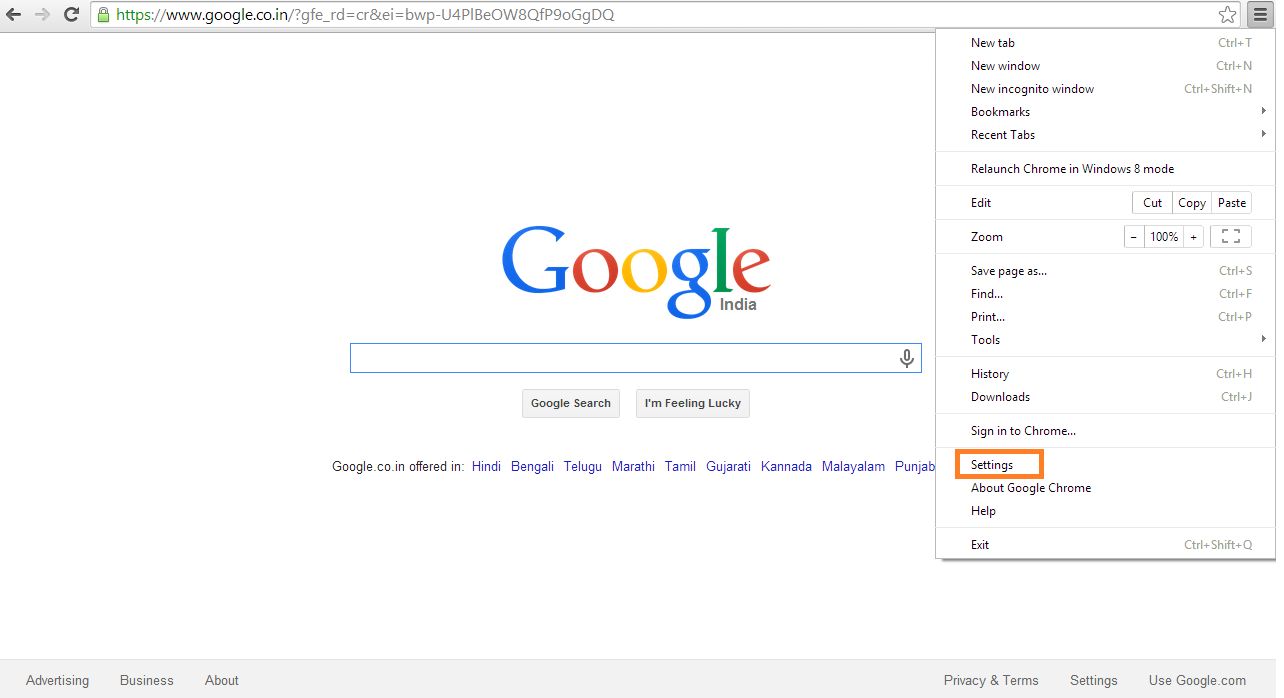The image size is (1284, 698).
Task: Open About Google Chrome
Action: [1105, 488]
